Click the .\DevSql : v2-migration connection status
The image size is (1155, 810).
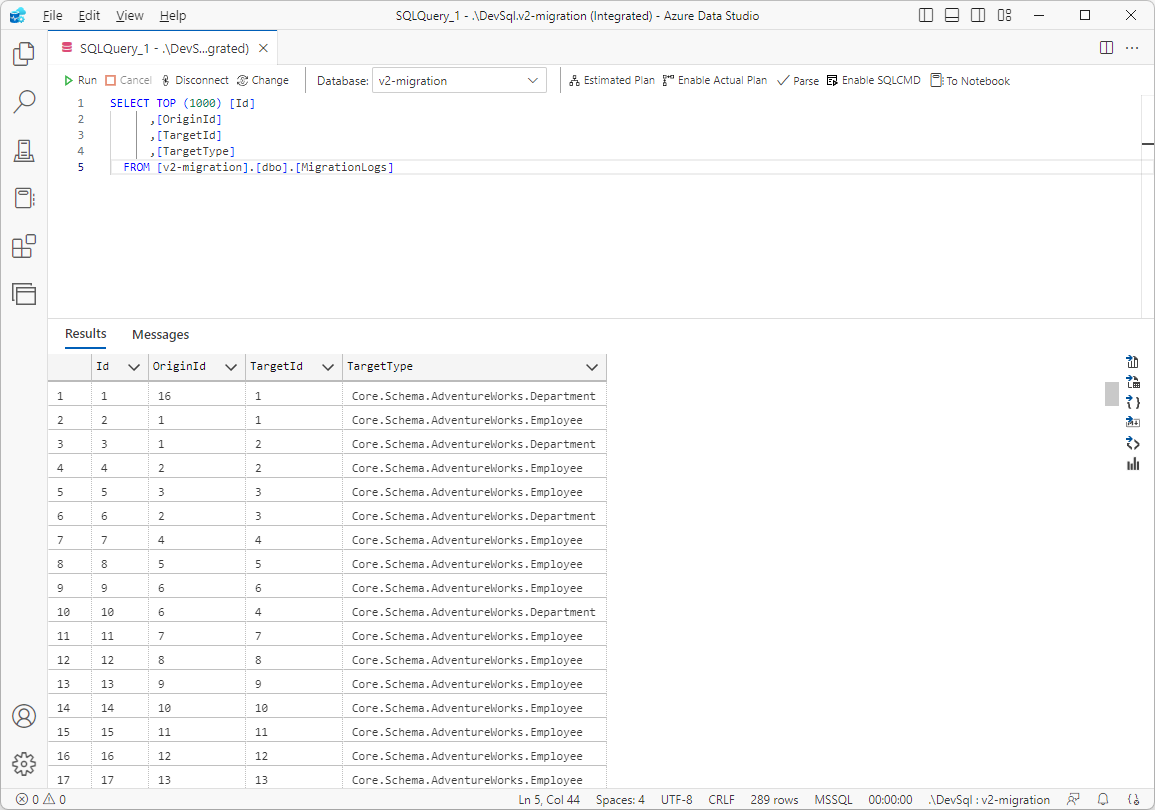(989, 800)
